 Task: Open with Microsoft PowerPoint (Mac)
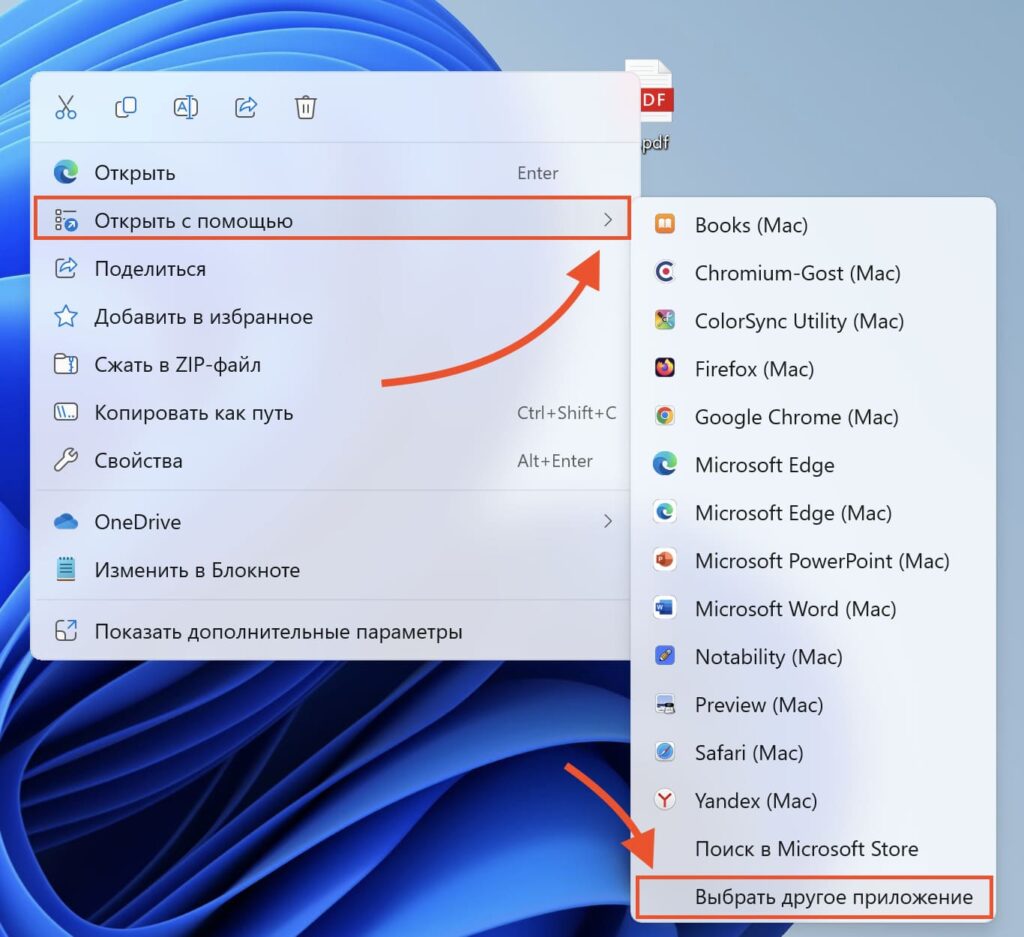point(813,561)
